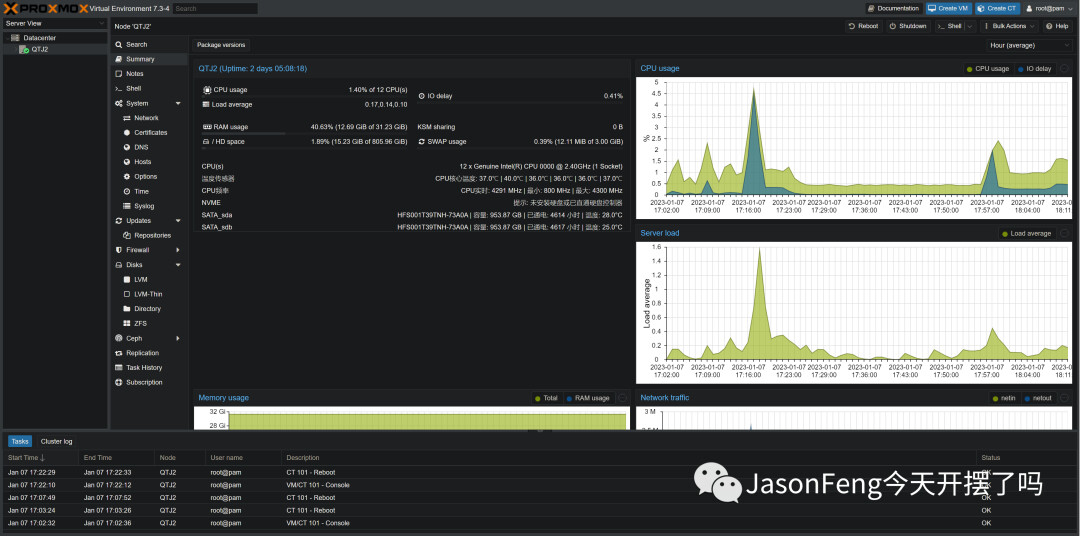The width and height of the screenshot is (1080, 536).
Task: Click the Task History icon
Action: (x=118, y=368)
